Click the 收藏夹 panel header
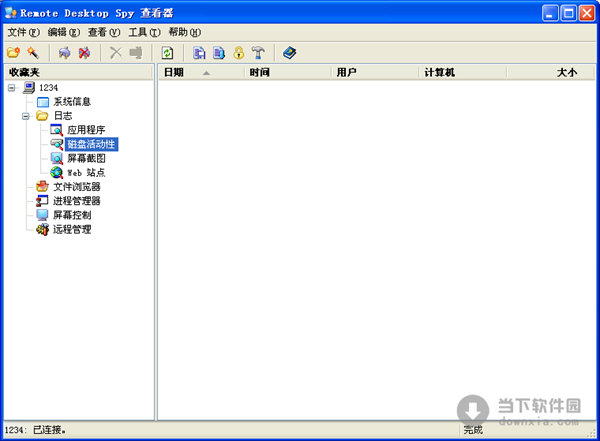This screenshot has height=441, width=600. (x=79, y=72)
